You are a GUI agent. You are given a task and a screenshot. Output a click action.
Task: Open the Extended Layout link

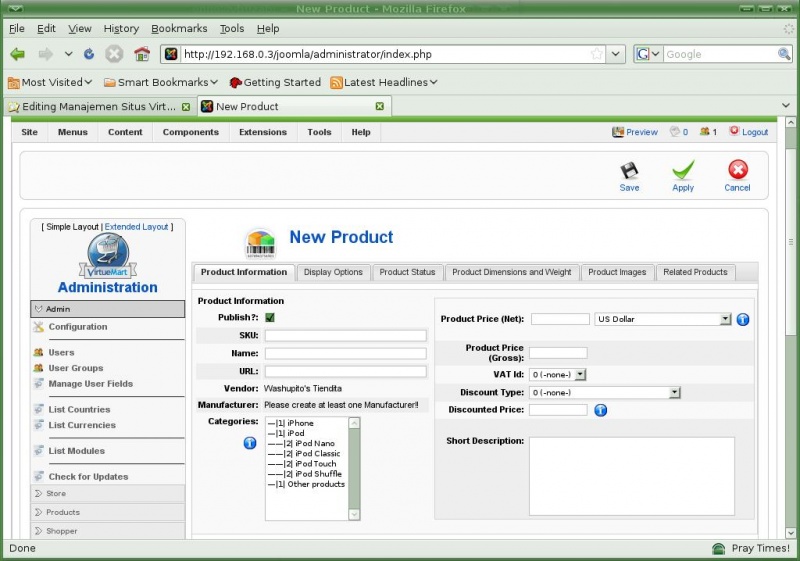[136, 227]
